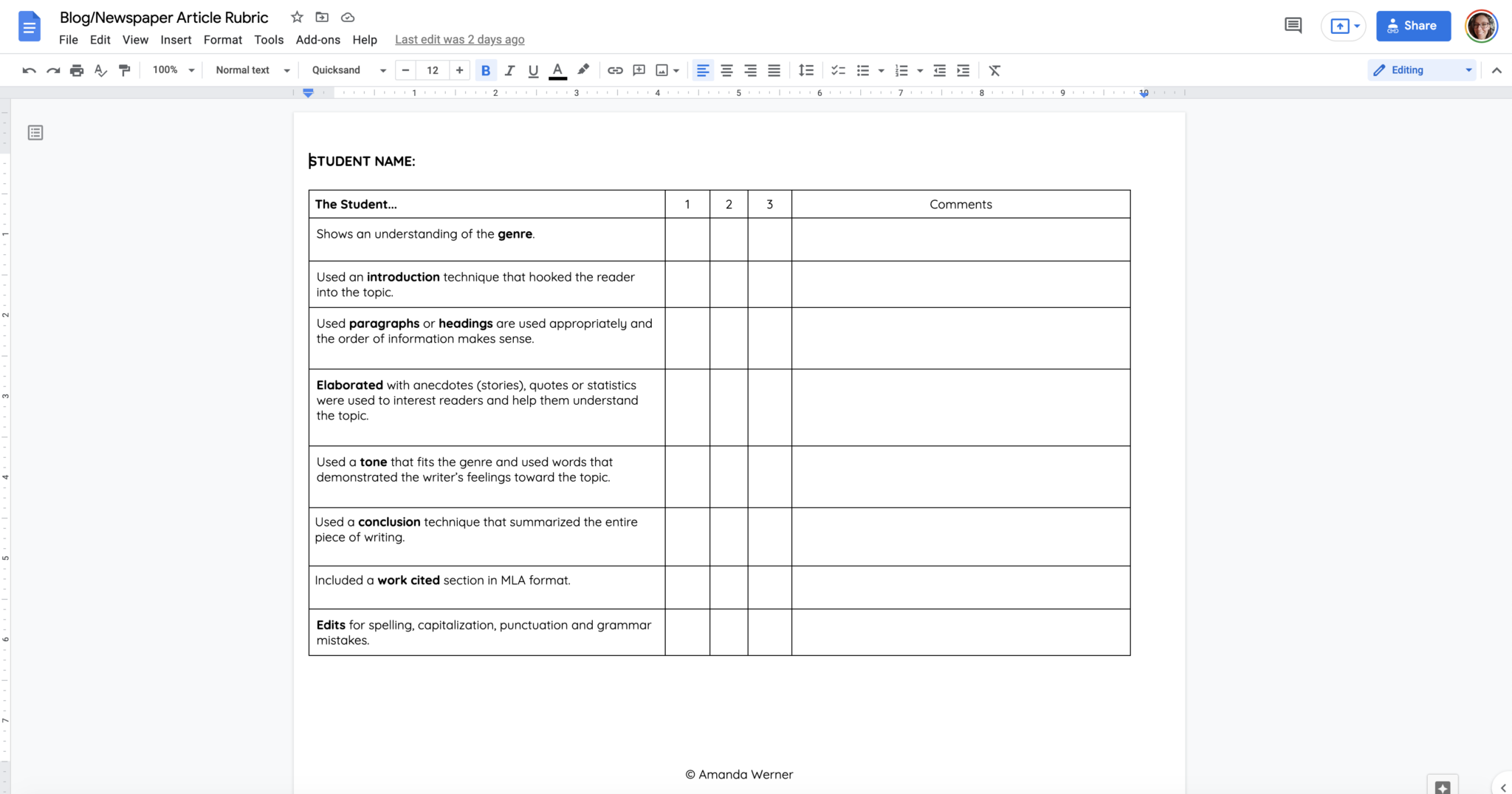Open the Tools menu

tap(268, 40)
